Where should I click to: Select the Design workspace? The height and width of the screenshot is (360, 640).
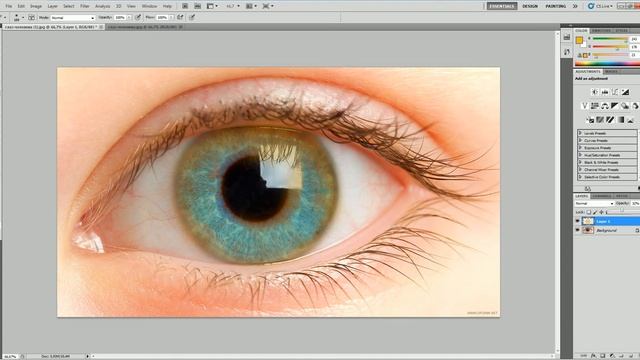[530, 6]
